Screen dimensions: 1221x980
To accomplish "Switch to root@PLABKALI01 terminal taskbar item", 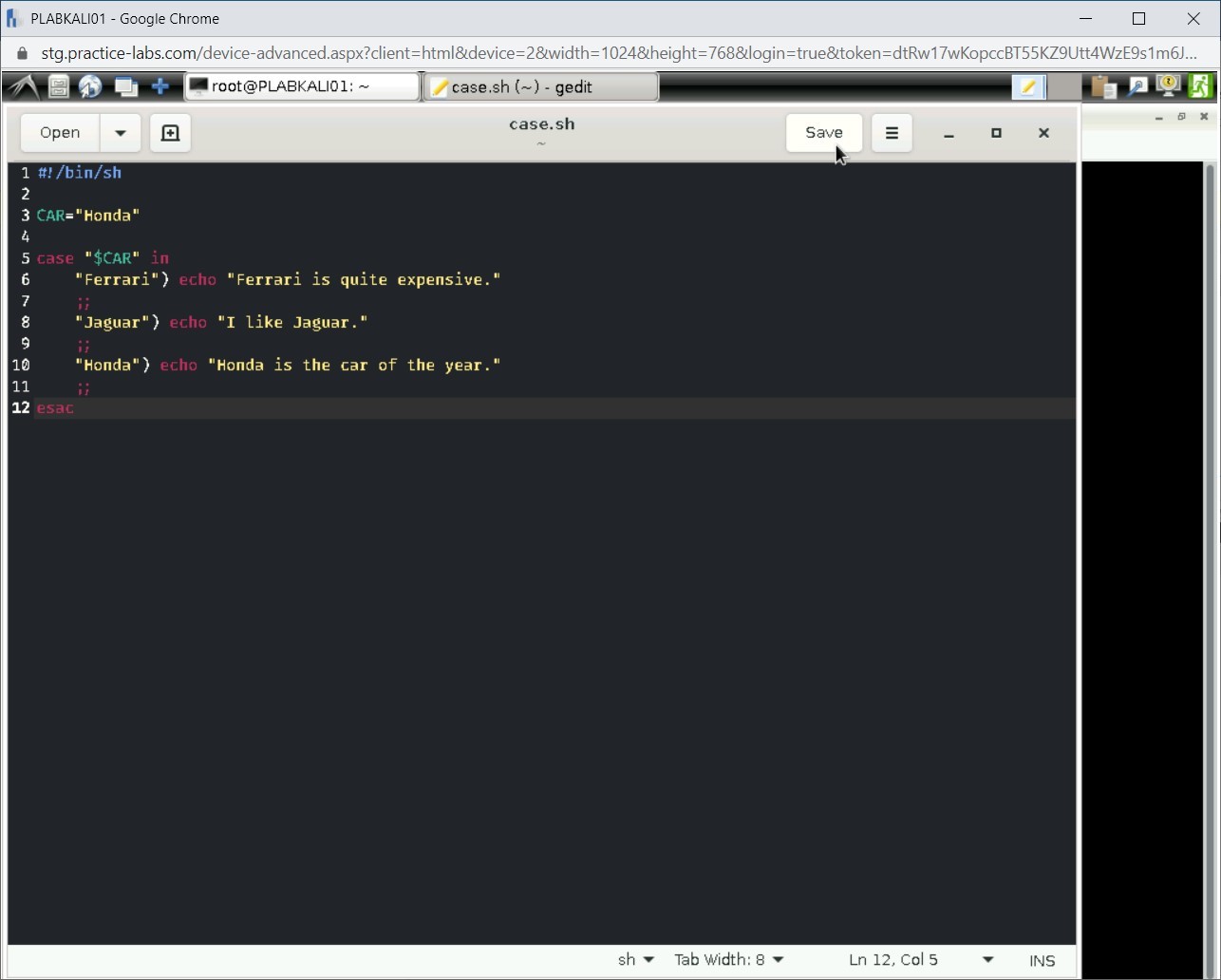I will point(301,86).
